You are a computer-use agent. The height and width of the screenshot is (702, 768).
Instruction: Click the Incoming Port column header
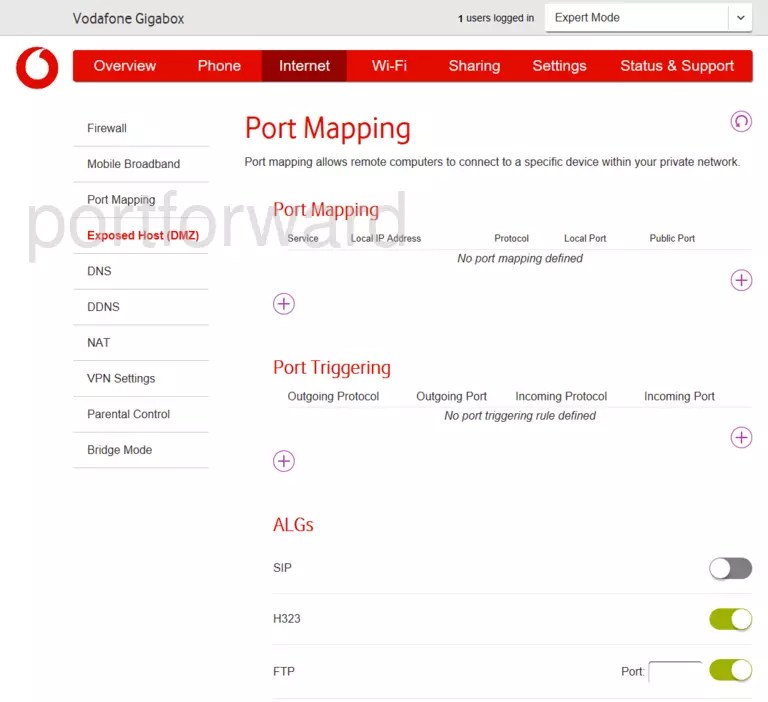point(679,396)
